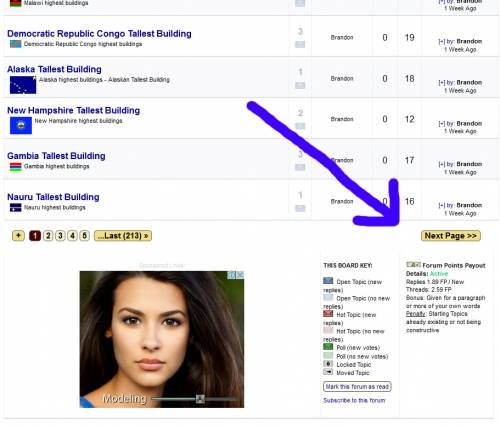This screenshot has width=500, height=426.
Task: Click topic status icon in Alaska row
Action: point(300,85)
